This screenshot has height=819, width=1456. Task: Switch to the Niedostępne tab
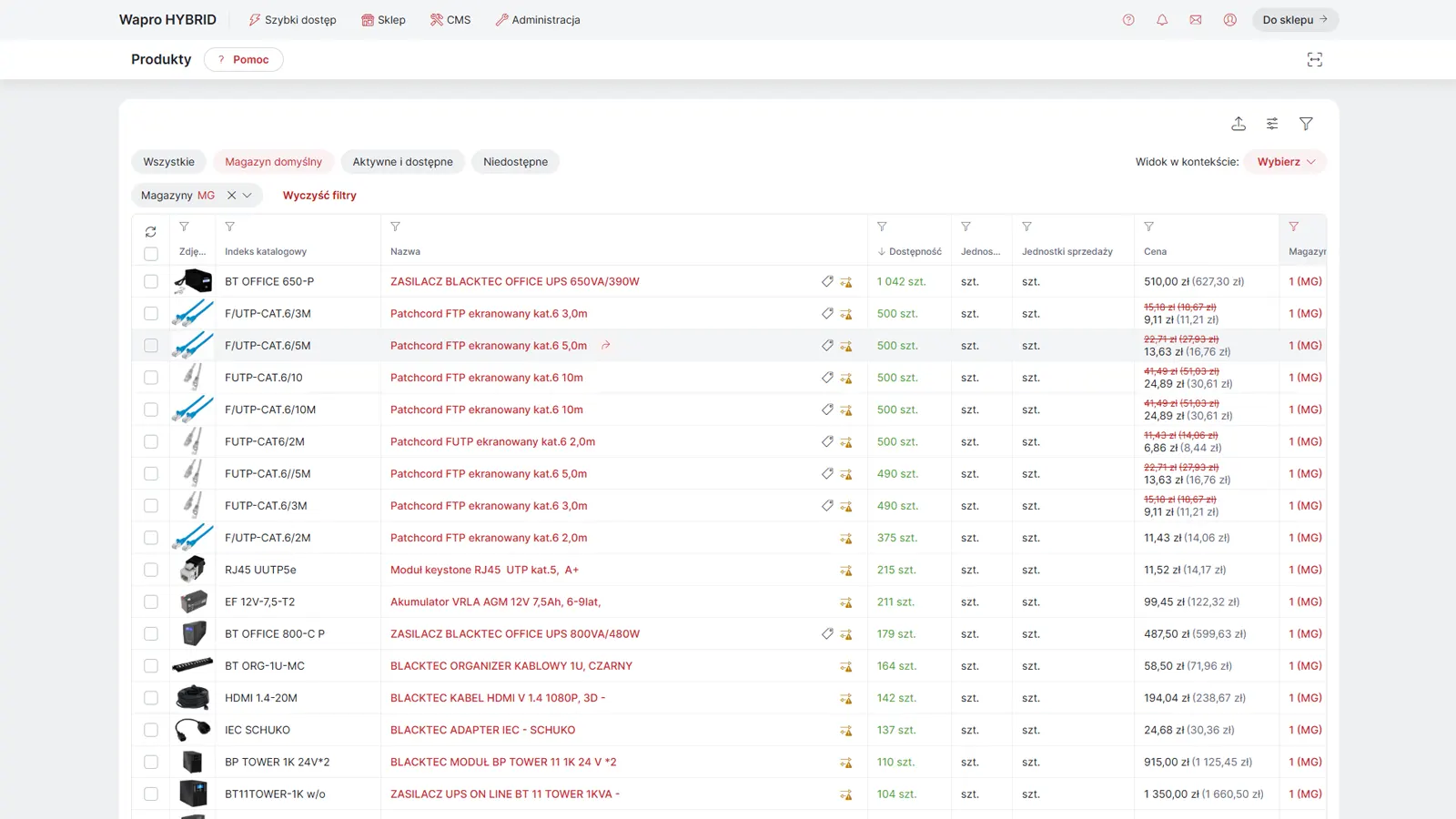pyautogui.click(x=515, y=161)
